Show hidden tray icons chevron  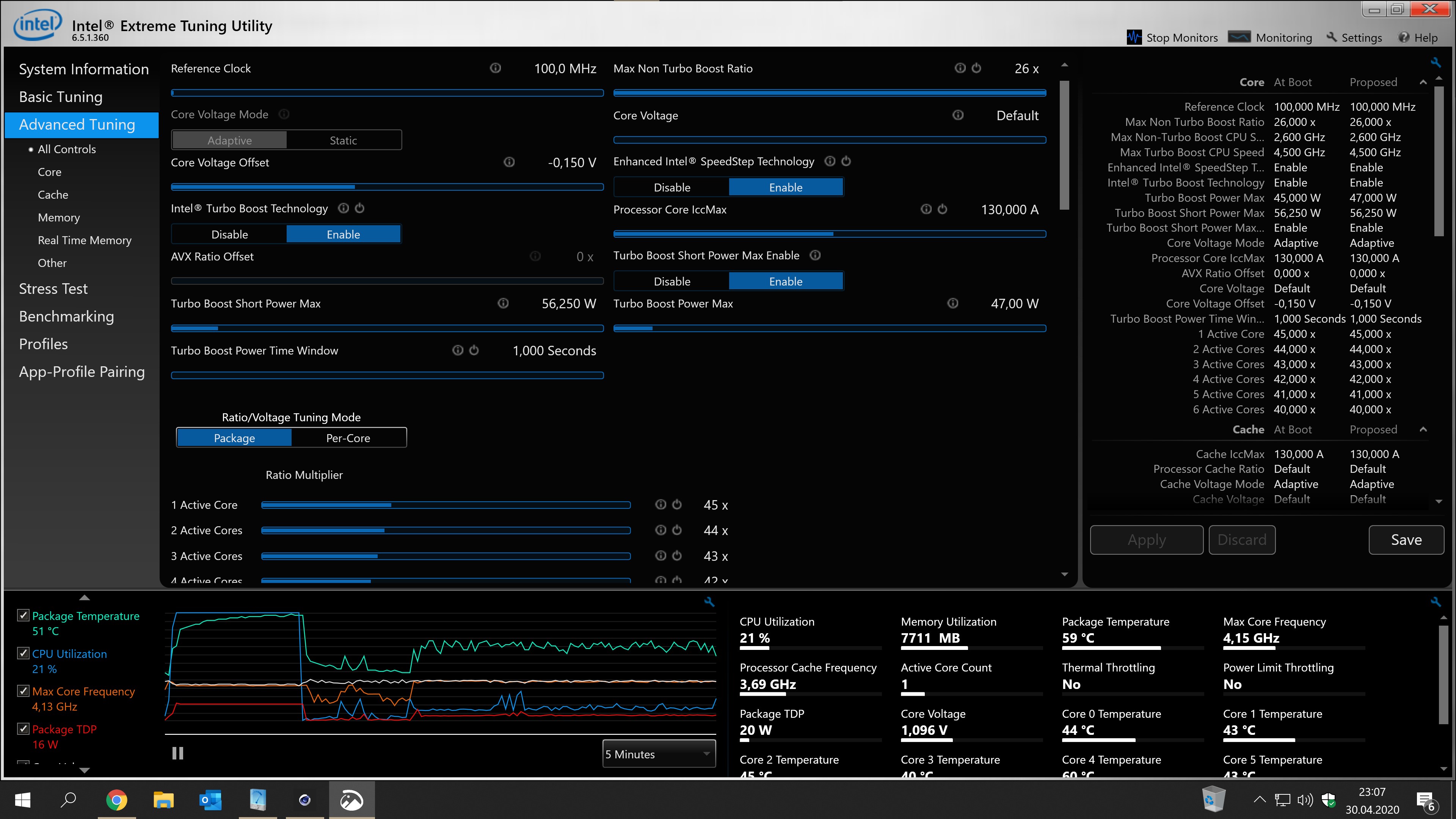1259,799
